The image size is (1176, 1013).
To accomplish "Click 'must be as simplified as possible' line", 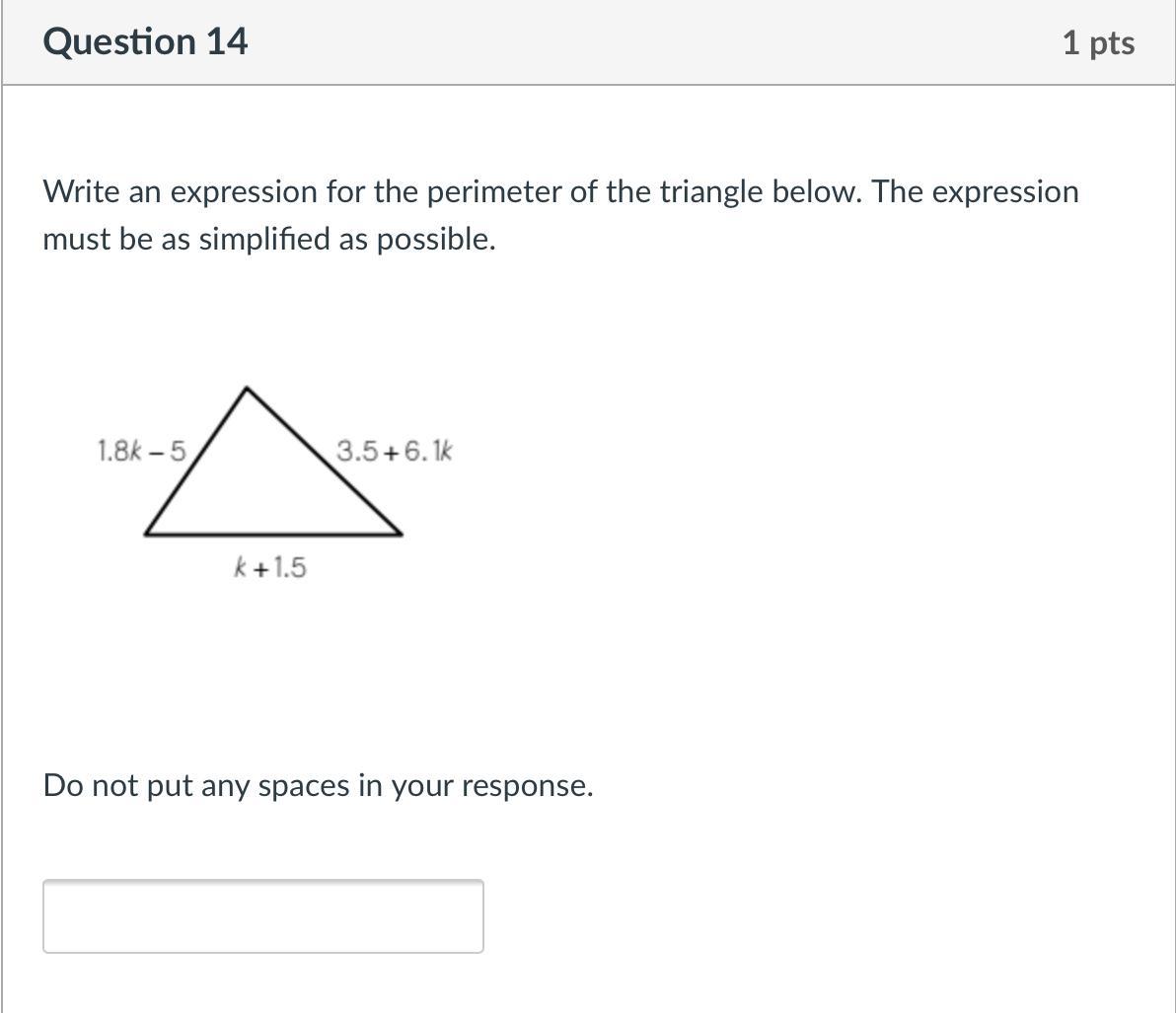I will click(268, 239).
